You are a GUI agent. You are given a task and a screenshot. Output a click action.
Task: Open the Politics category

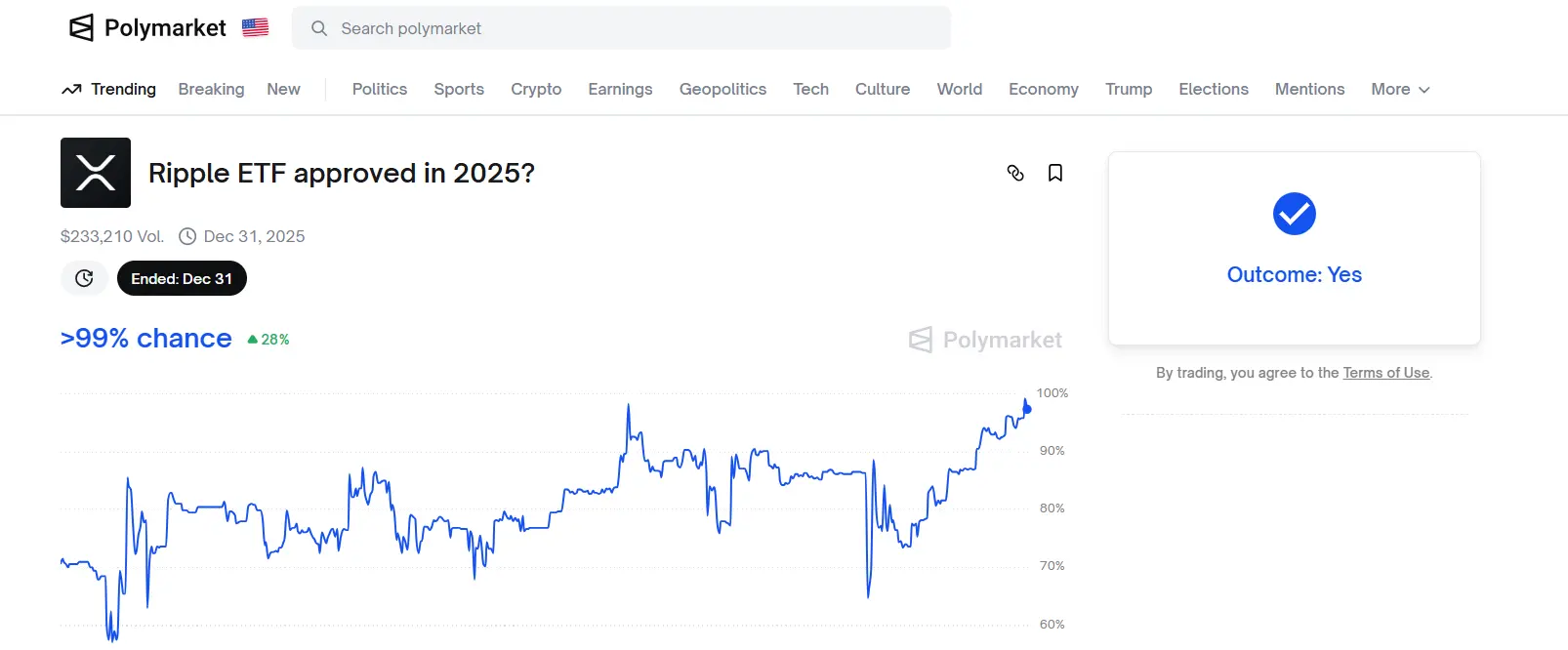coord(380,90)
